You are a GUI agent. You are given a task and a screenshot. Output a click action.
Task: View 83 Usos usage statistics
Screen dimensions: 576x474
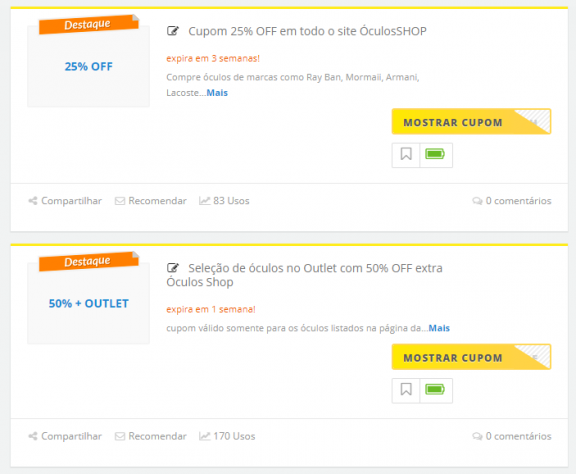224,201
